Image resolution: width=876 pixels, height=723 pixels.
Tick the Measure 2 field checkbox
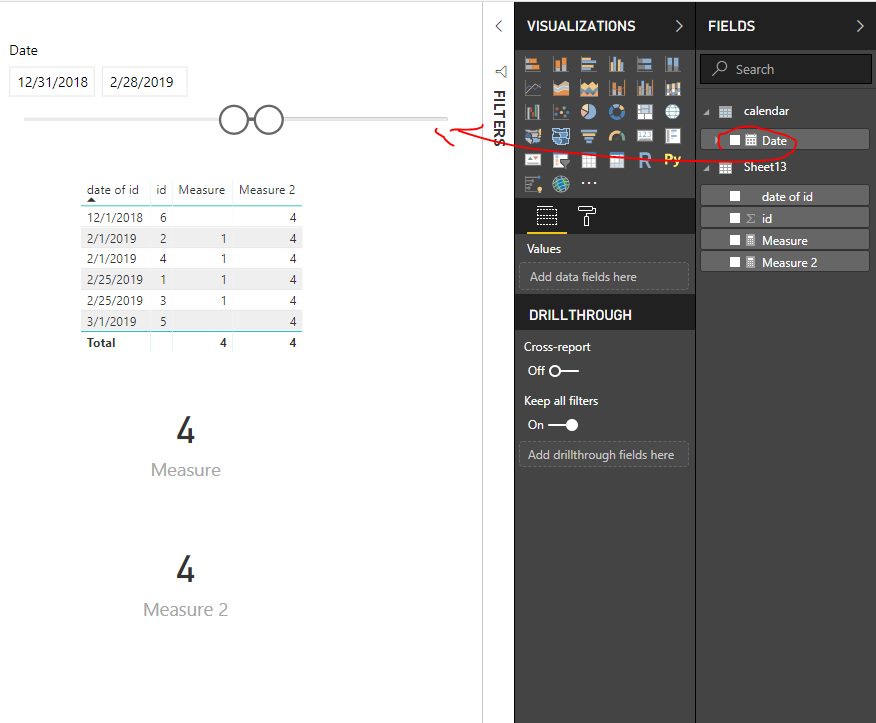735,262
